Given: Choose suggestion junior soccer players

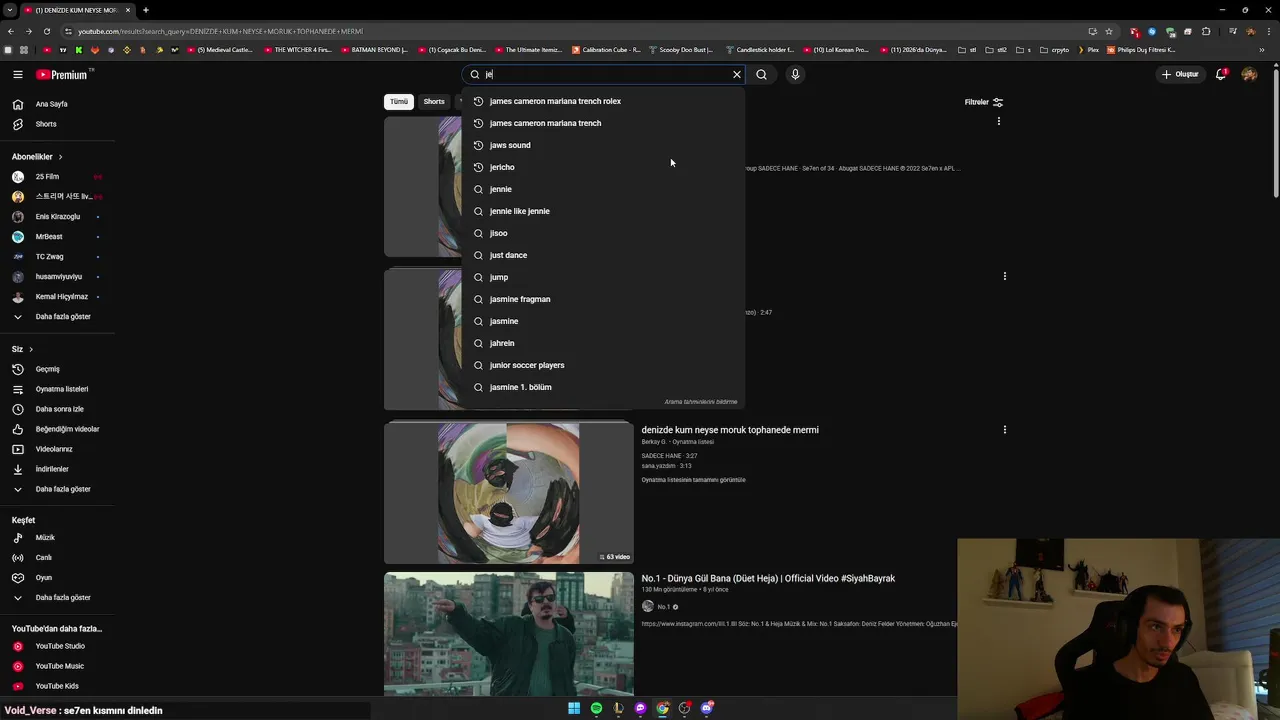Looking at the screenshot, I should point(603,365).
